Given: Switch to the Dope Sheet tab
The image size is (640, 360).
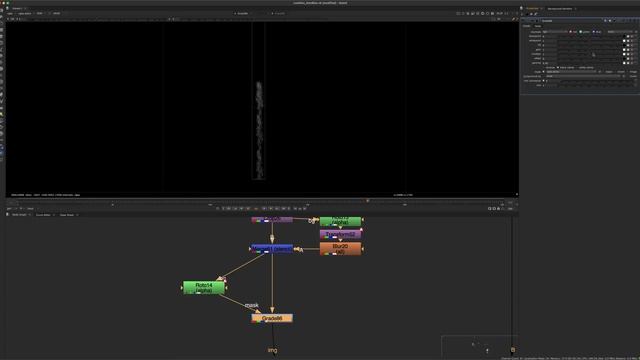Looking at the screenshot, I should pyautogui.click(x=67, y=215).
